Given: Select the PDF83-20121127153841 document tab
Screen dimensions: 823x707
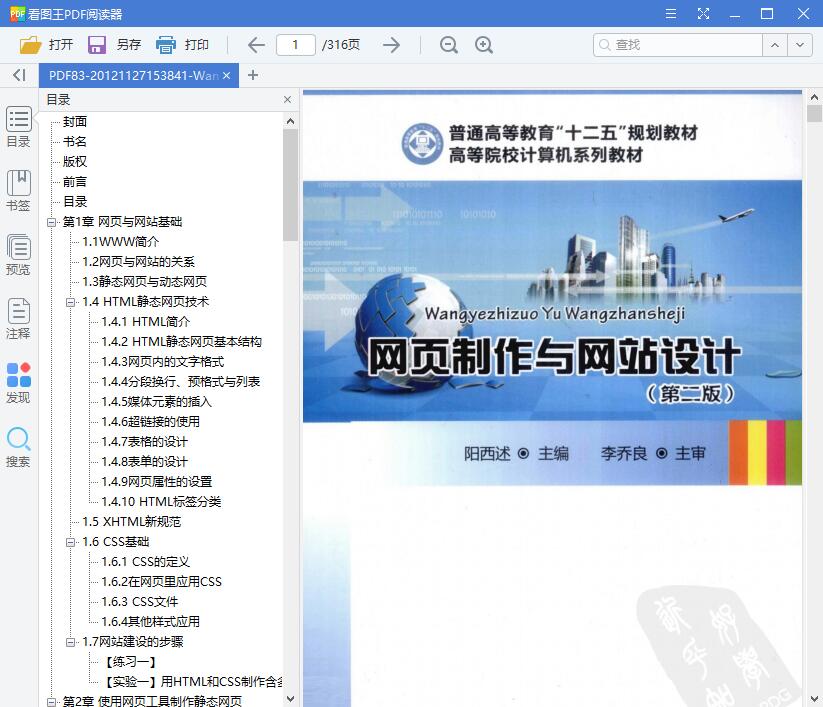Looking at the screenshot, I should point(130,74).
